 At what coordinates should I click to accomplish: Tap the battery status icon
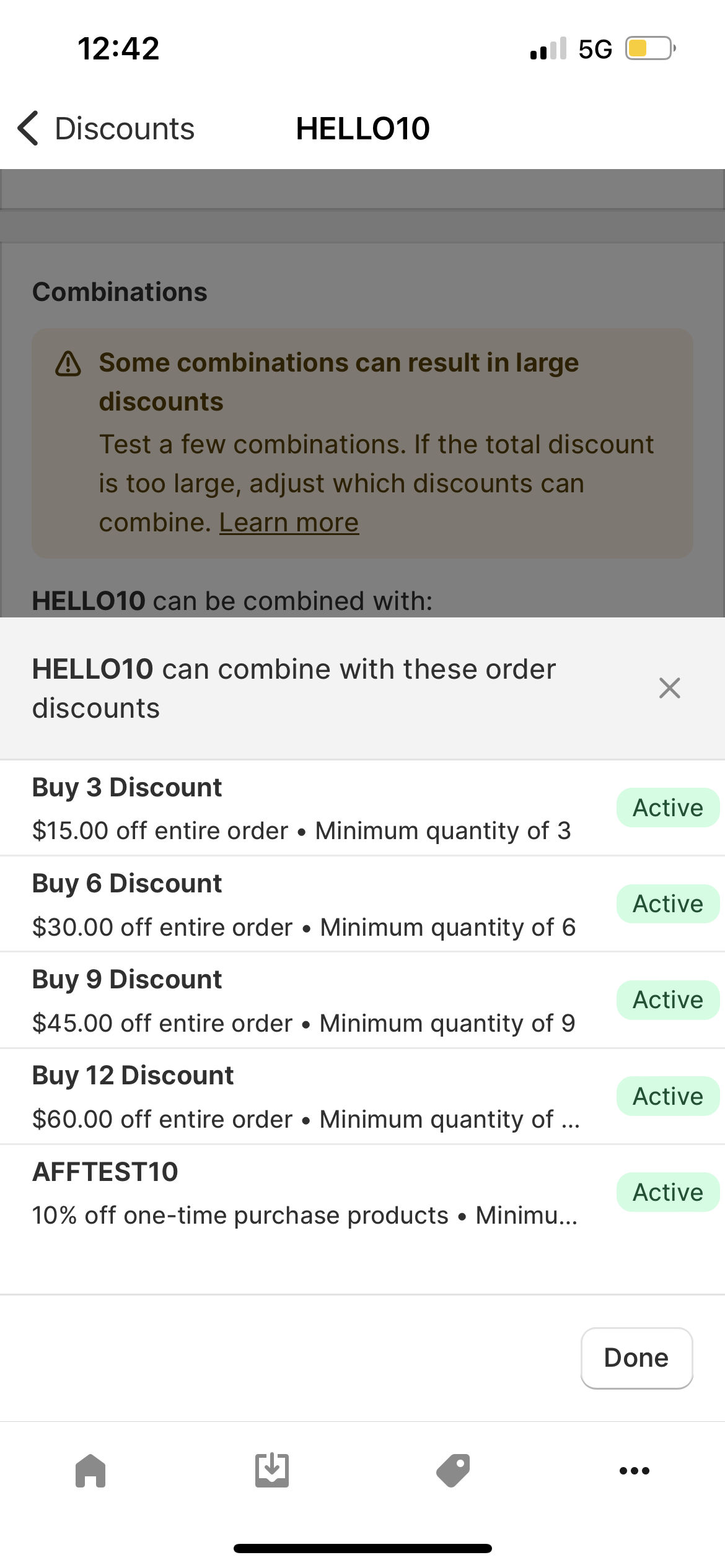tap(650, 48)
